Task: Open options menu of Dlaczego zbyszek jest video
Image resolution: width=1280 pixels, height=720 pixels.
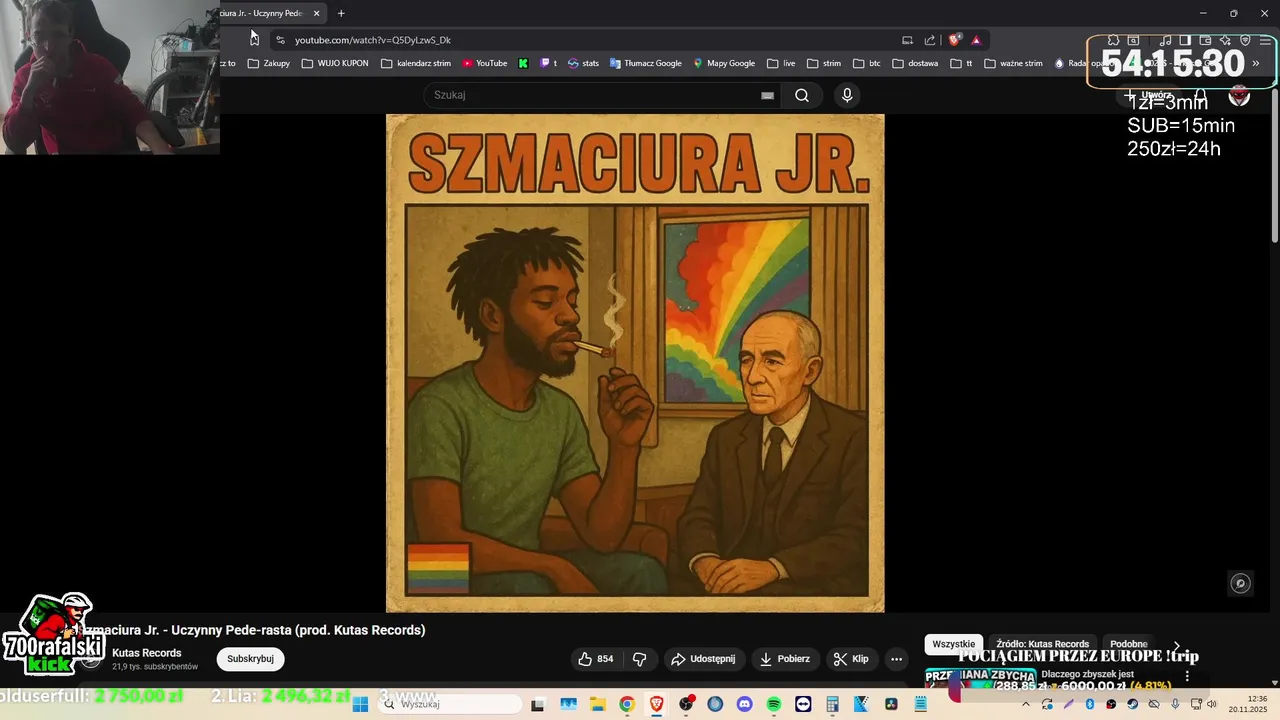Action: click(x=1187, y=676)
